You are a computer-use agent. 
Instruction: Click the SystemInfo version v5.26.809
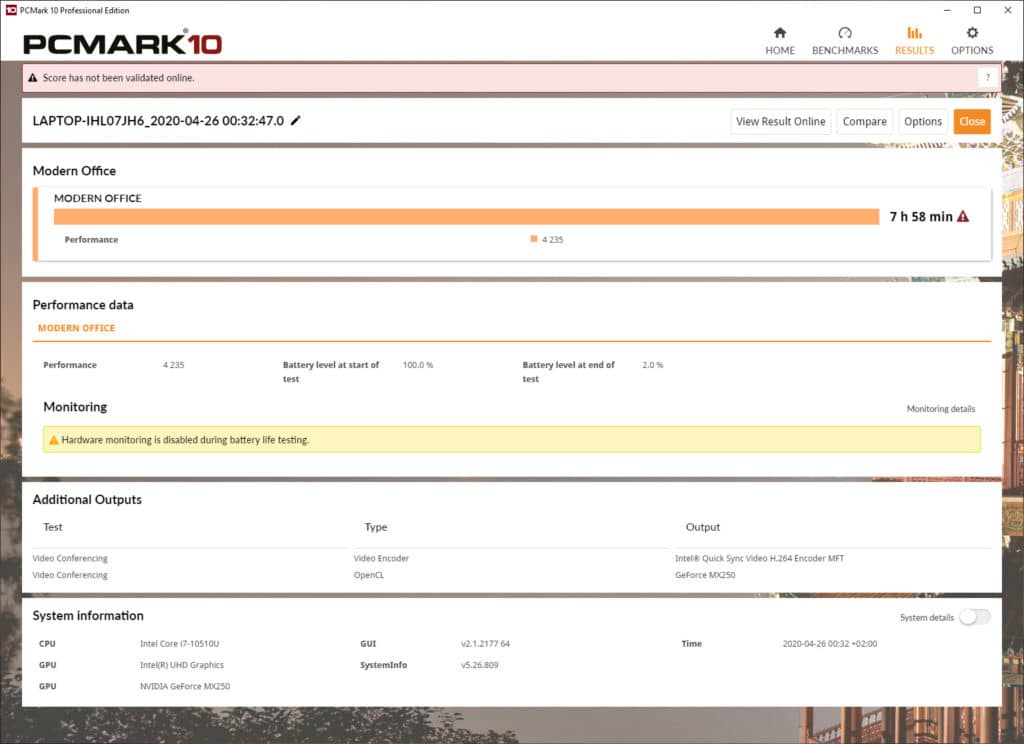[x=479, y=665]
